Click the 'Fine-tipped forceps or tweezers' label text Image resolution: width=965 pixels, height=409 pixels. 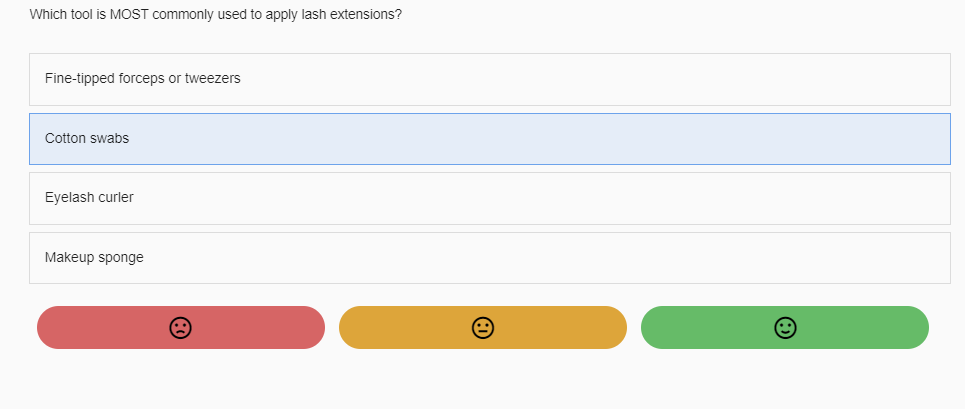tap(142, 78)
